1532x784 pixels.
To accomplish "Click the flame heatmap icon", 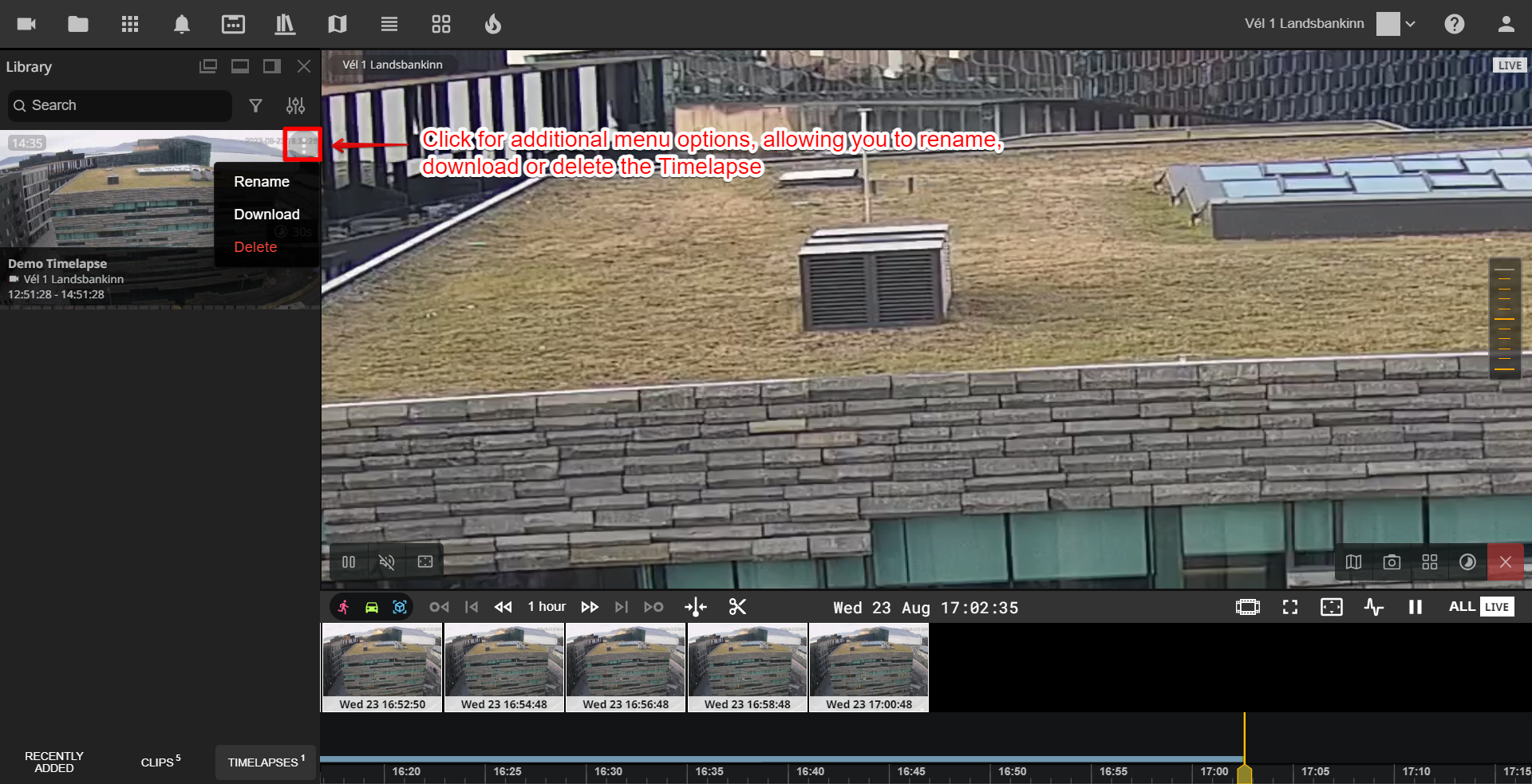I will pyautogui.click(x=493, y=24).
